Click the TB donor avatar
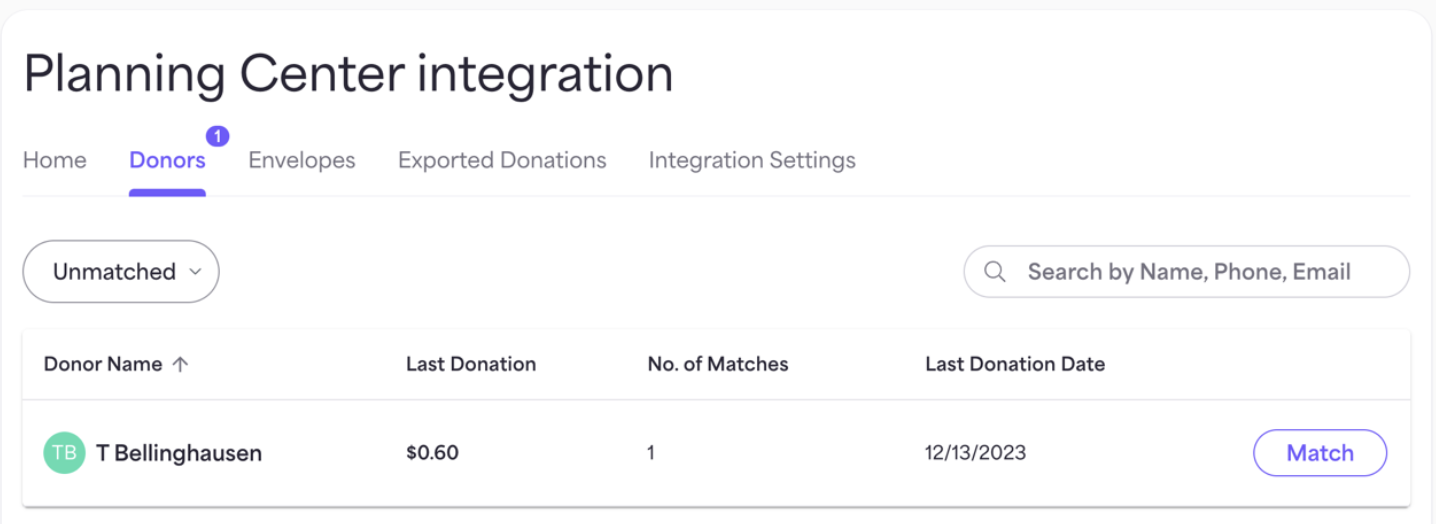 (x=64, y=453)
